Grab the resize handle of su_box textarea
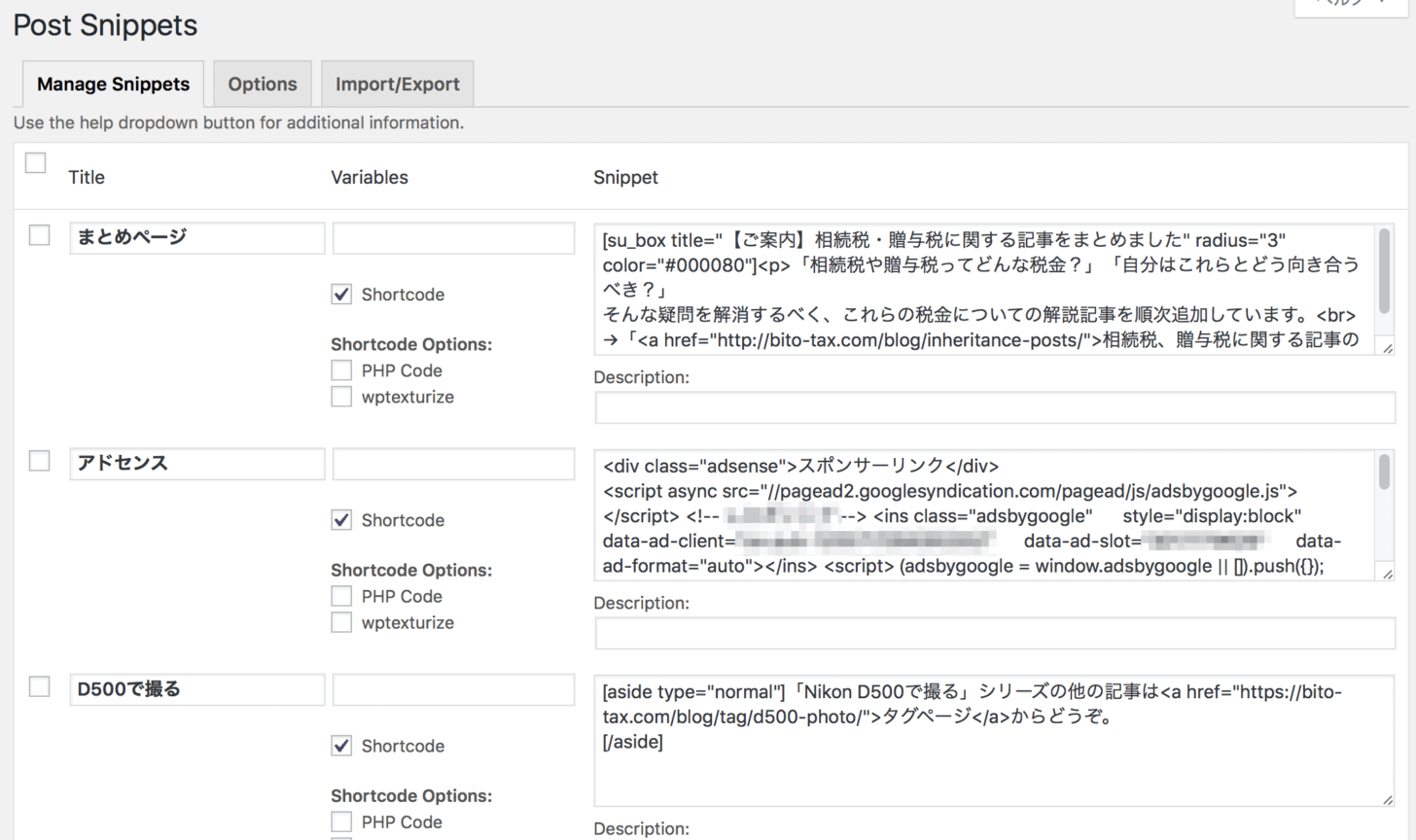1416x840 pixels. point(1387,348)
